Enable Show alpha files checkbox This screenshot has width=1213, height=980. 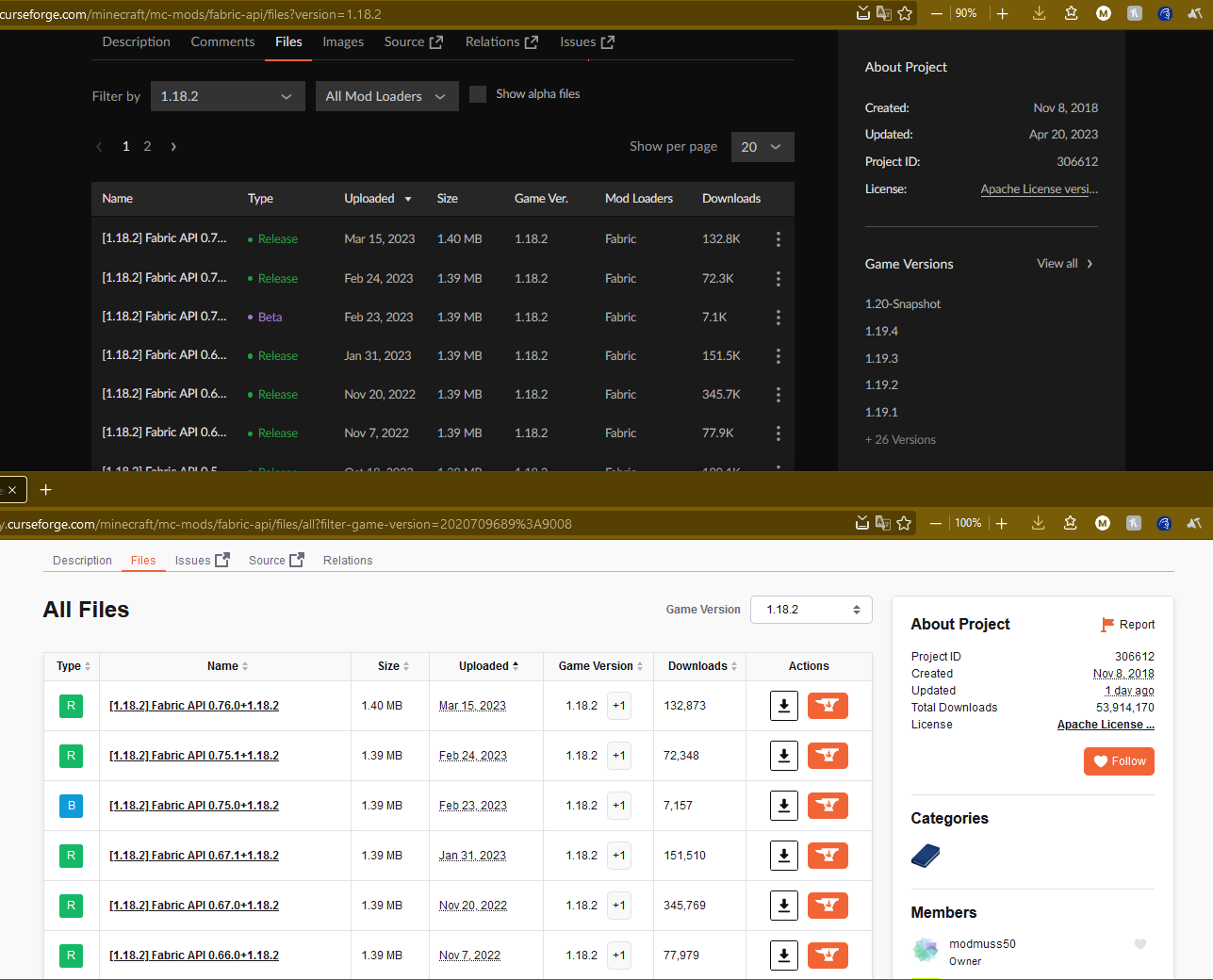coord(478,94)
